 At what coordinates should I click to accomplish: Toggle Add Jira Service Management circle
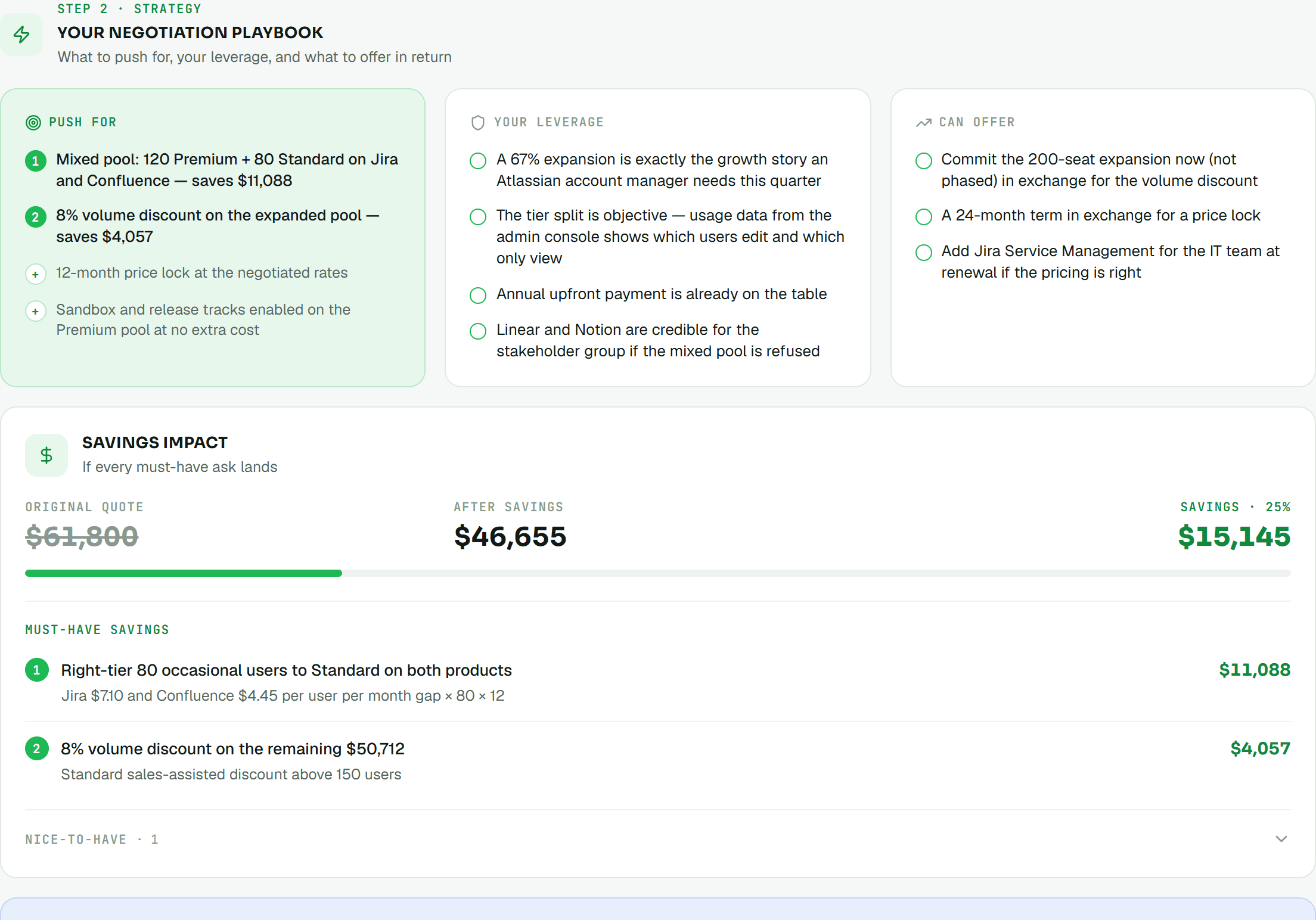924,253
